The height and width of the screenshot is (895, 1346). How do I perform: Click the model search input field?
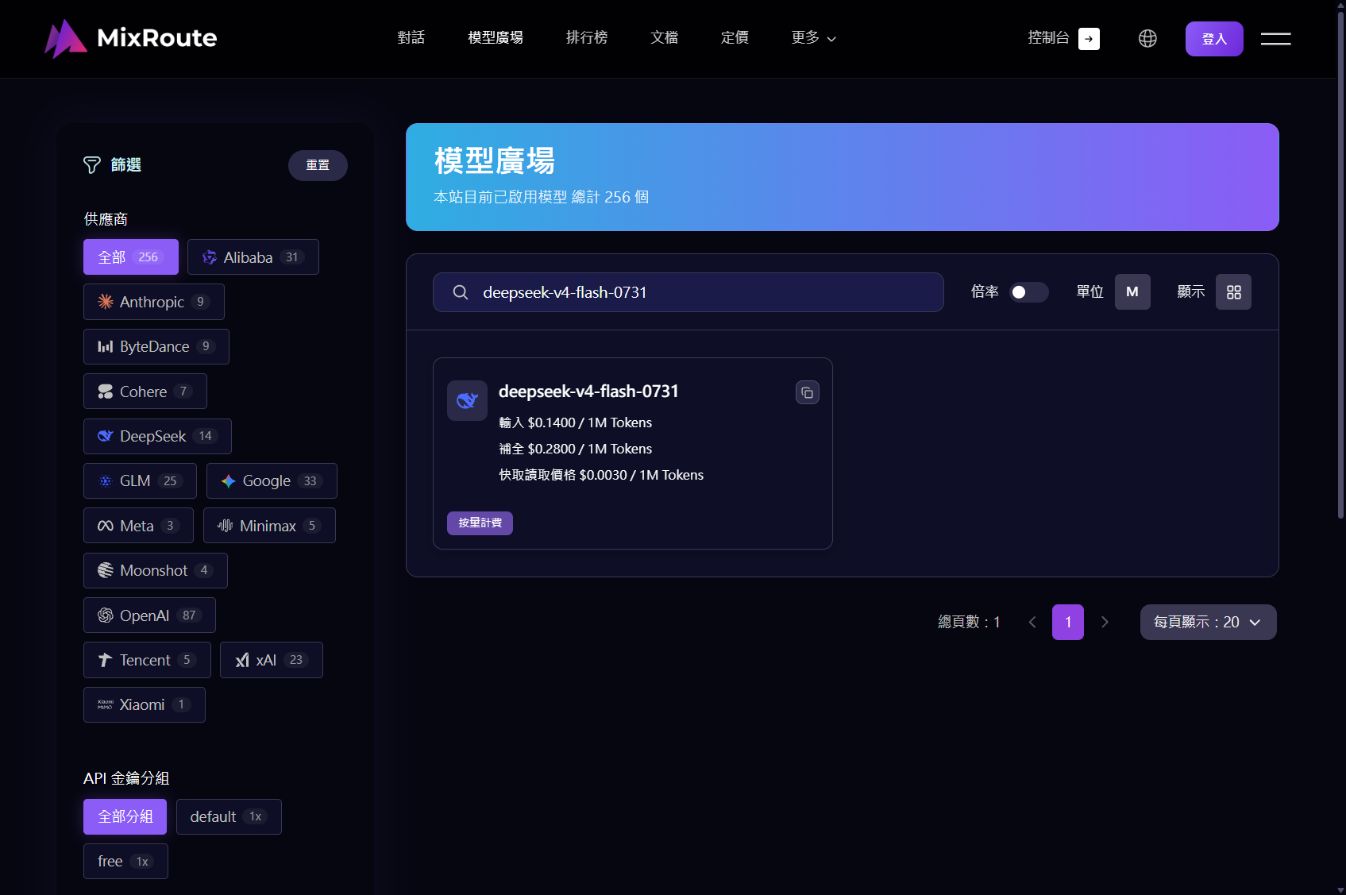point(688,292)
